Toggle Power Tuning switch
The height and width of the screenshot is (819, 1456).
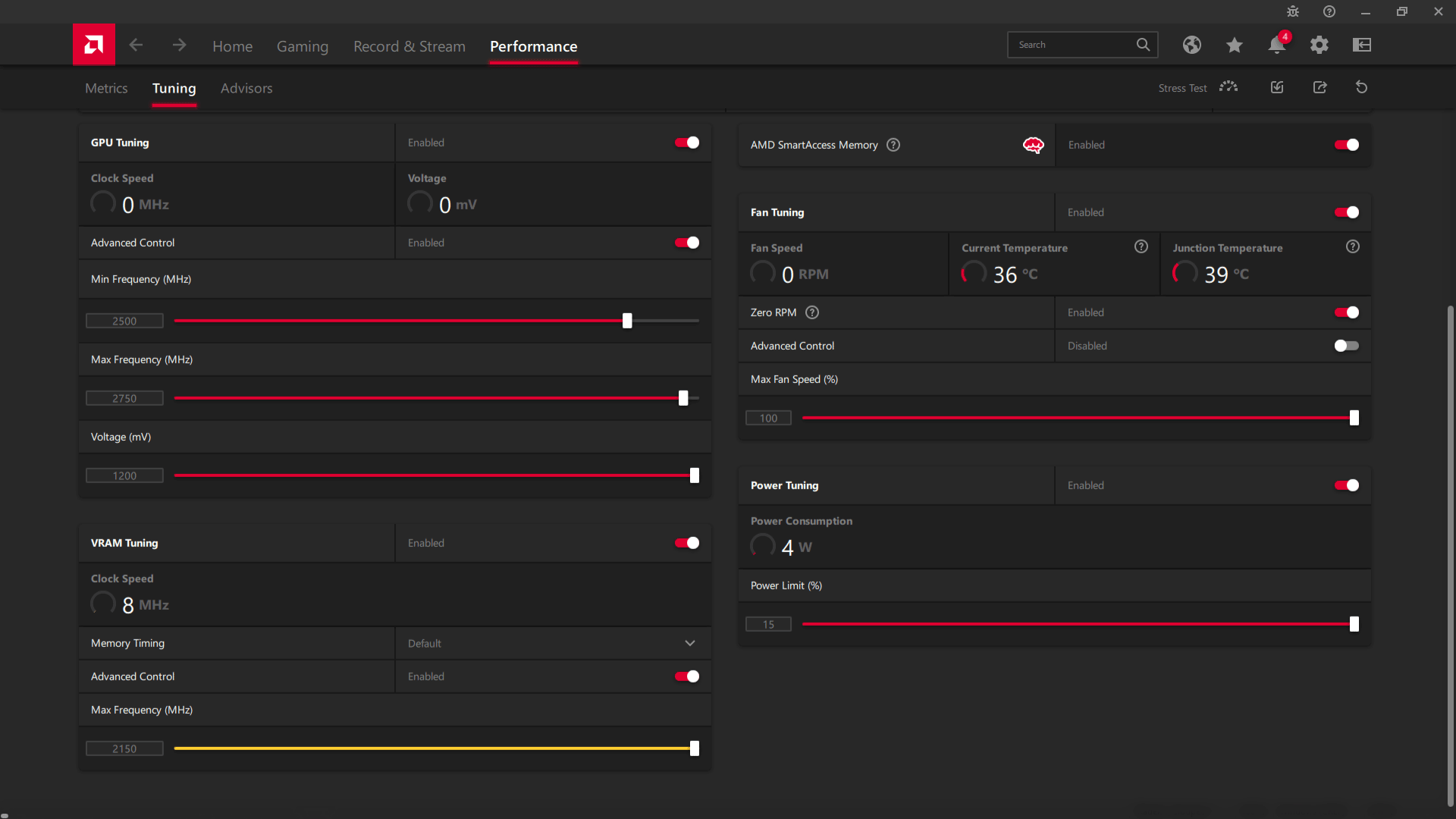(x=1347, y=485)
